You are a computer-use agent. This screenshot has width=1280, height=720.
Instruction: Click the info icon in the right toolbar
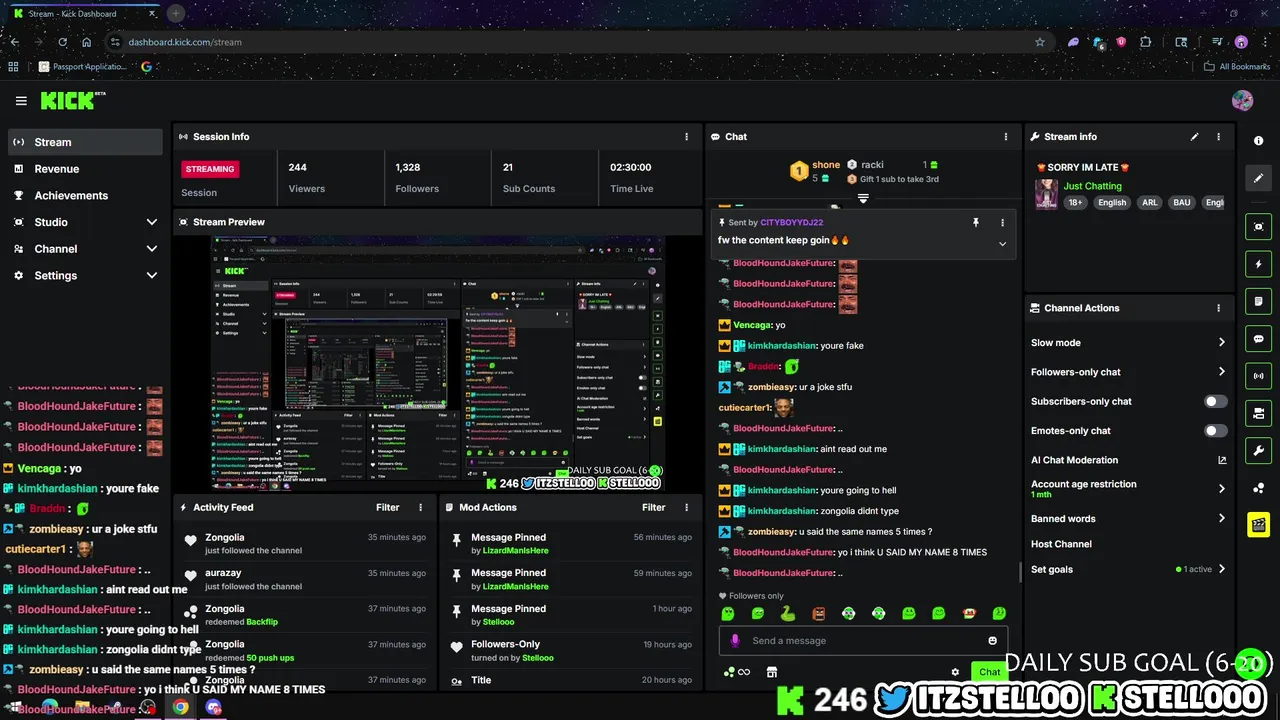point(1258,141)
